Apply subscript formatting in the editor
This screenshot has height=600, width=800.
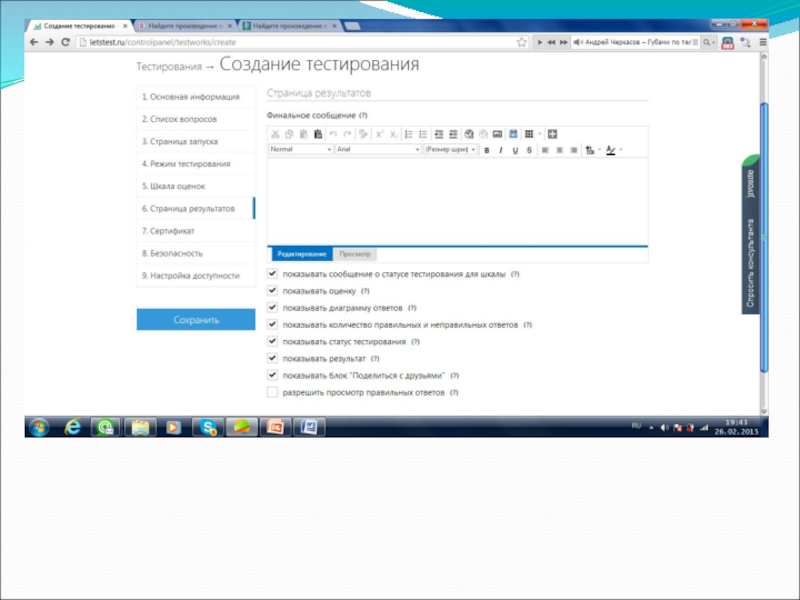tap(393, 134)
